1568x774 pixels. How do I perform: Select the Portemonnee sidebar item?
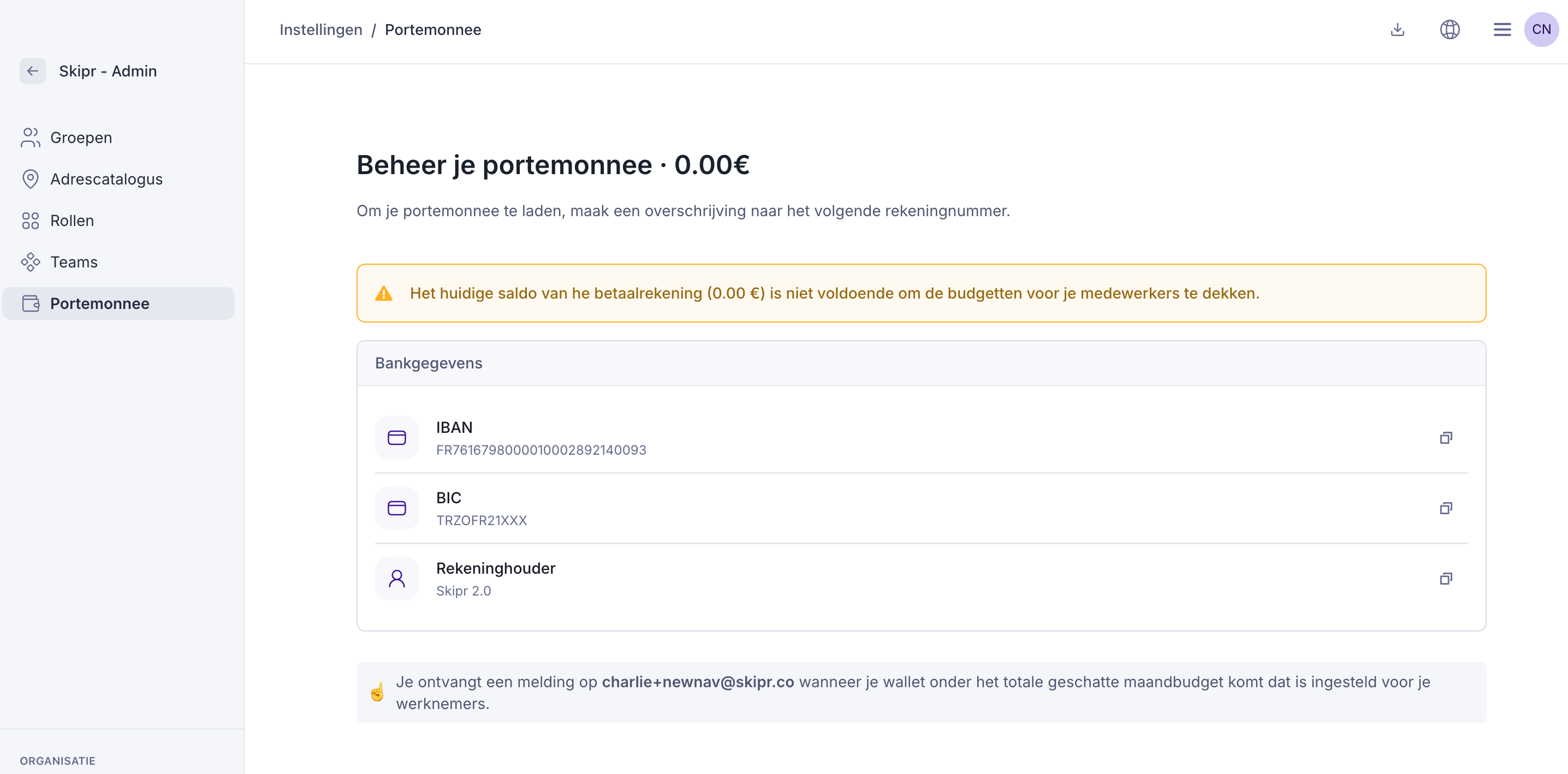99,303
